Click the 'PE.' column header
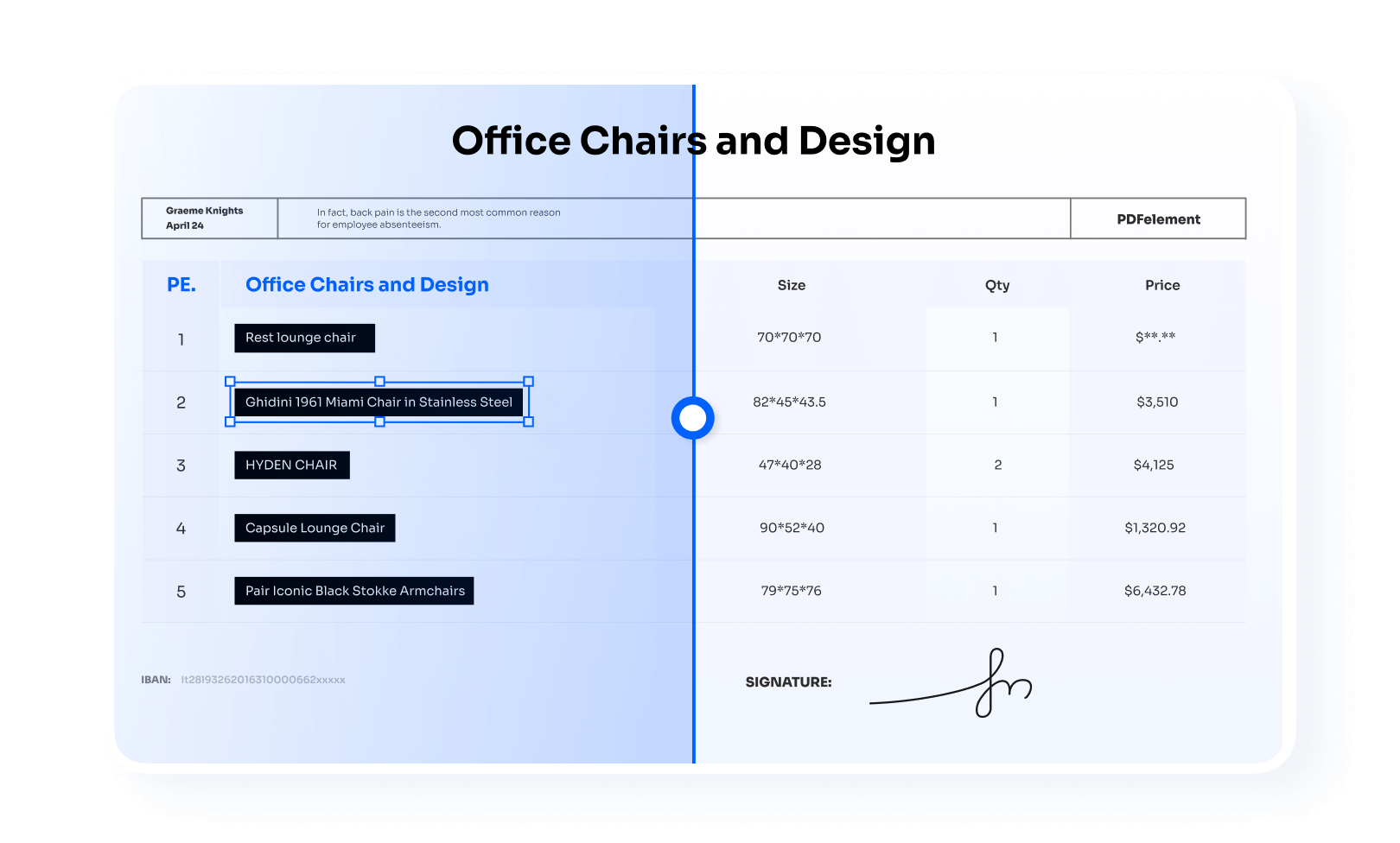 181,285
